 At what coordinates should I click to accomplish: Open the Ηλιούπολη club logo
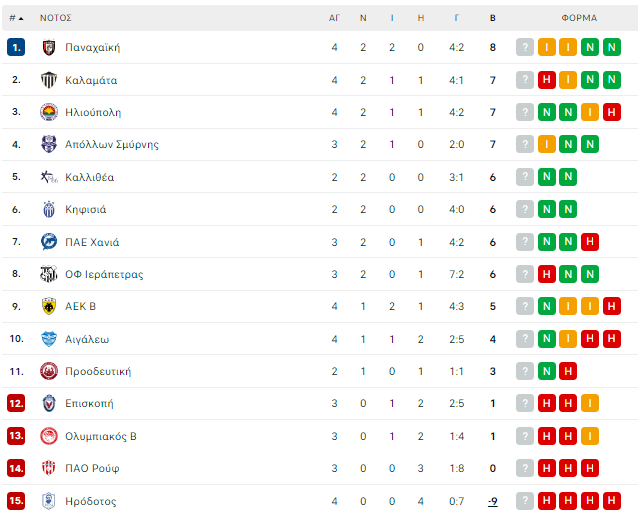[49, 112]
